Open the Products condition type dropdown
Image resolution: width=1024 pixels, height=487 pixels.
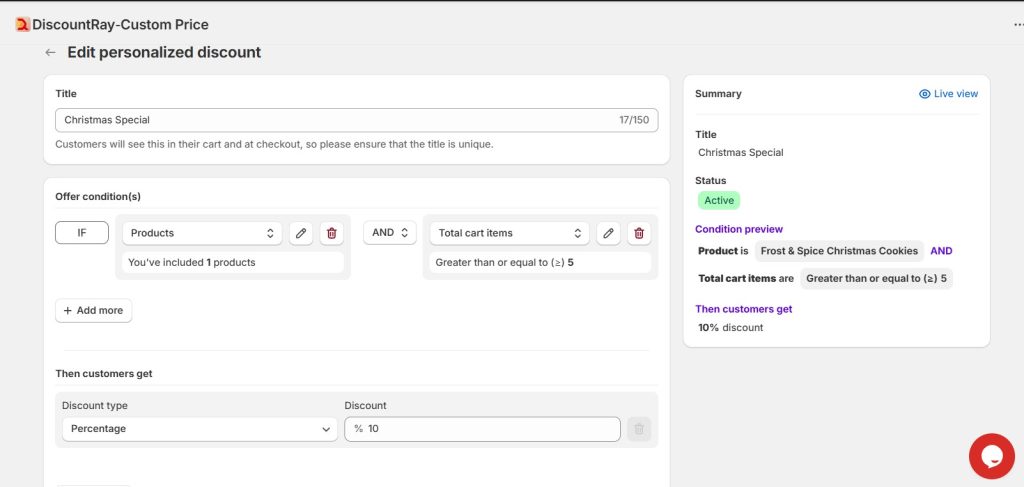[x=202, y=233]
